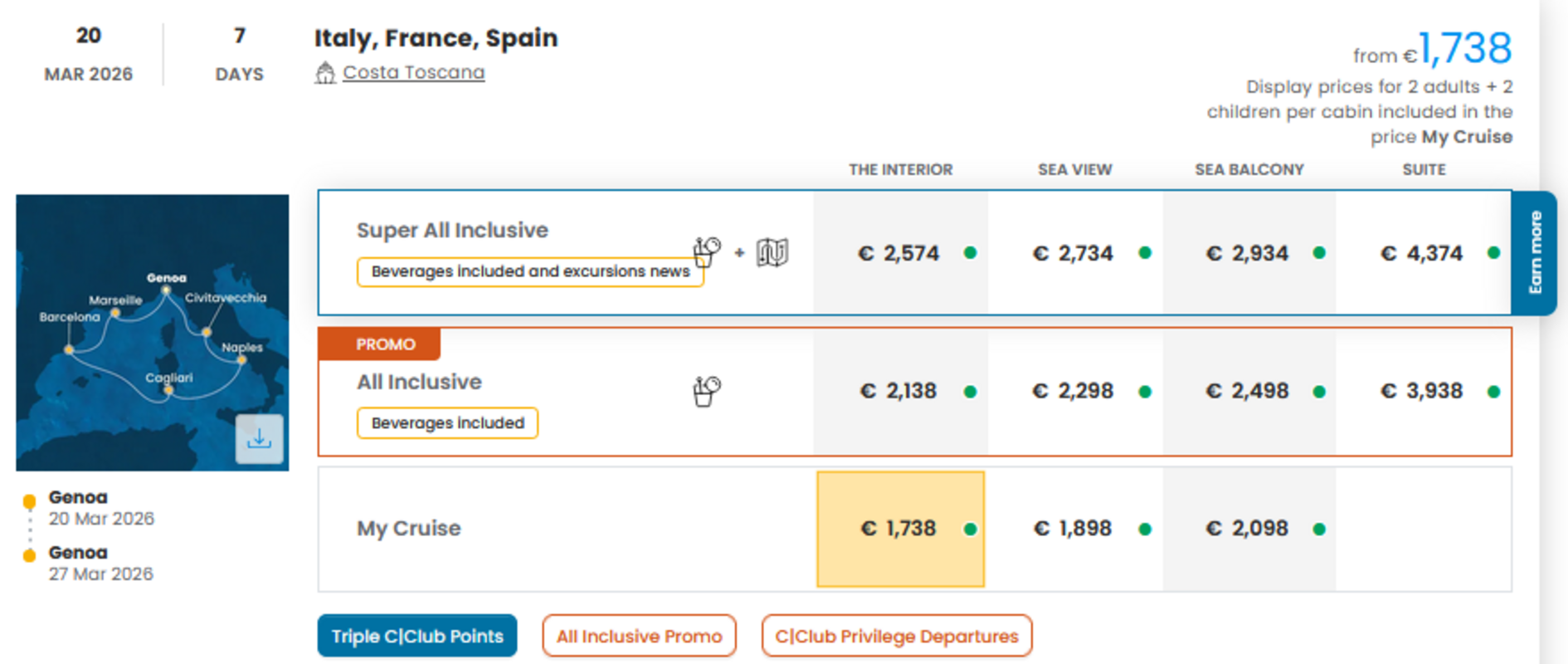
Task: Click the excursions map icon in Super All Inclusive
Action: [772, 252]
